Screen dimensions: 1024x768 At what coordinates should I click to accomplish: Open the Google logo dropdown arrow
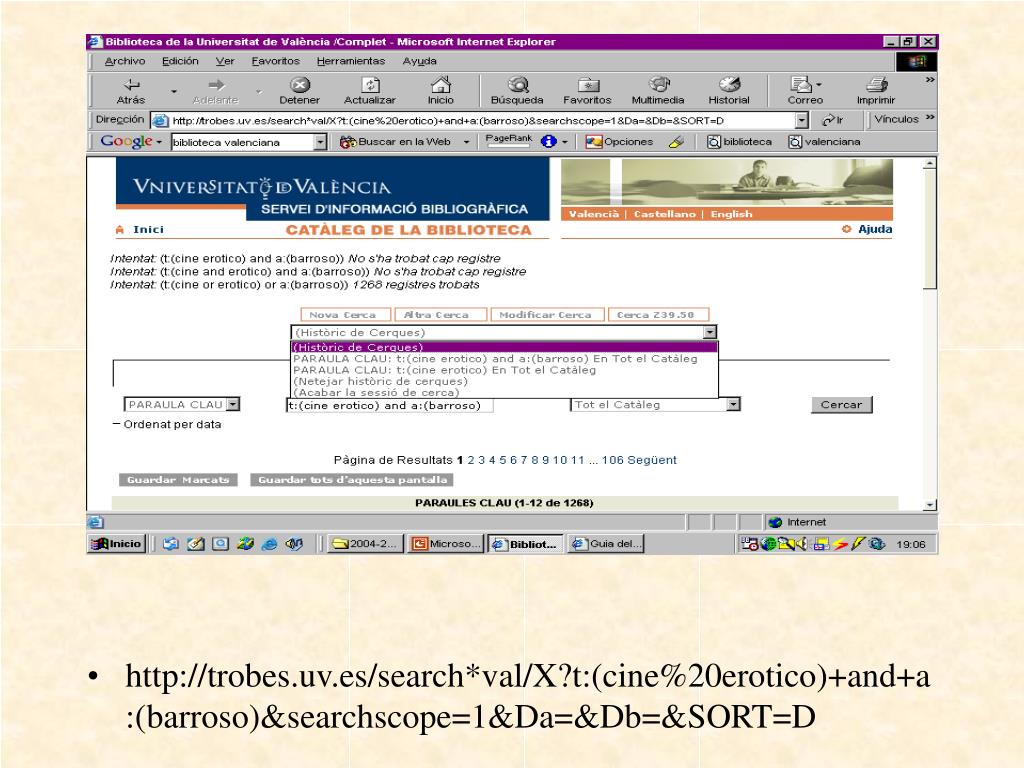tap(159, 142)
